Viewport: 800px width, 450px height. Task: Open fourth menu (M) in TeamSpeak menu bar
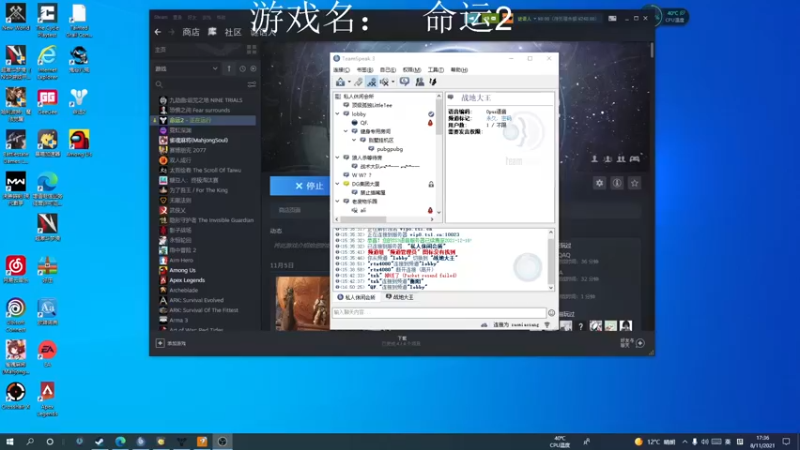click(x=412, y=69)
